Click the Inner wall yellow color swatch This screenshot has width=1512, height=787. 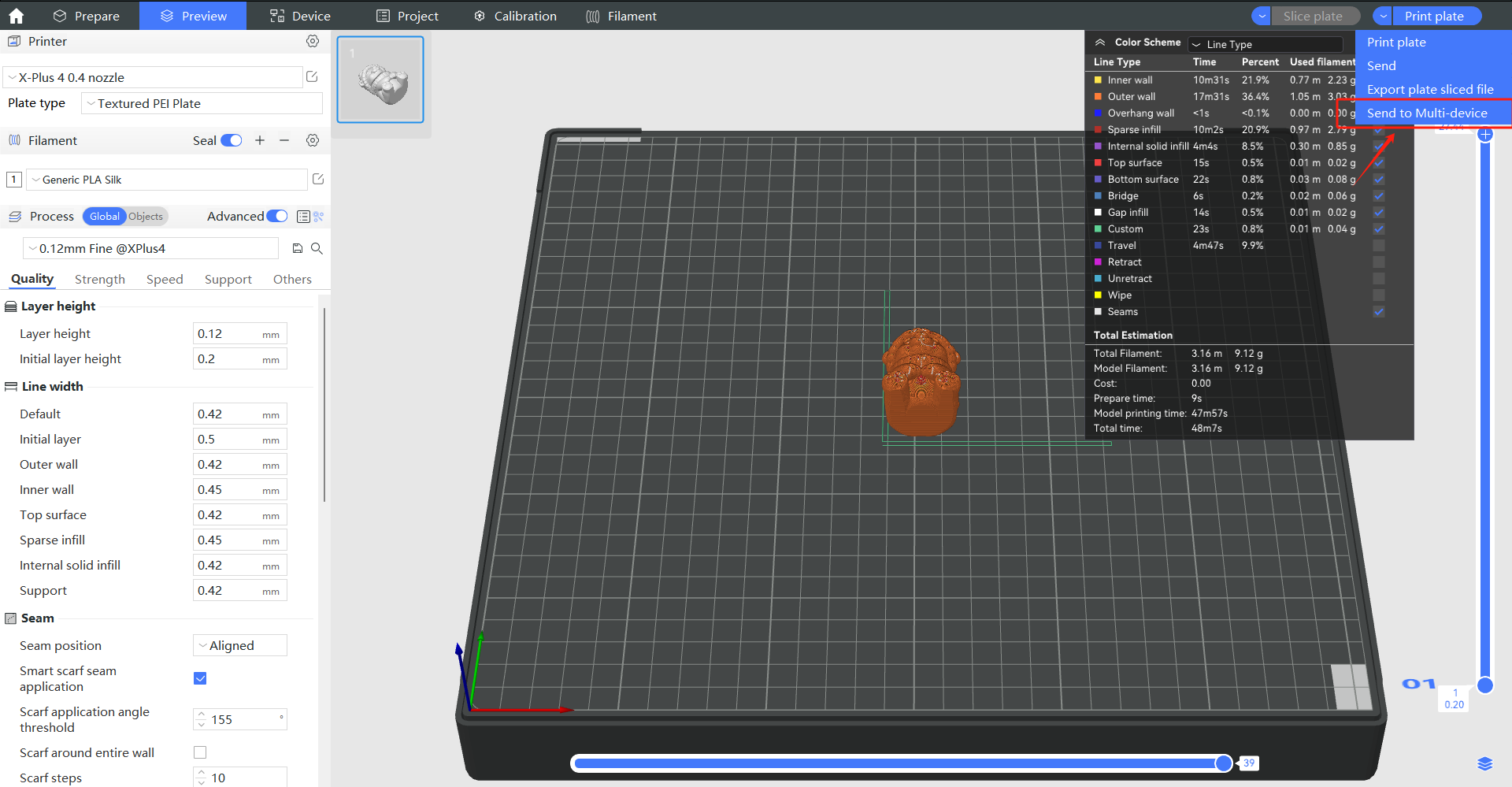(x=1098, y=80)
